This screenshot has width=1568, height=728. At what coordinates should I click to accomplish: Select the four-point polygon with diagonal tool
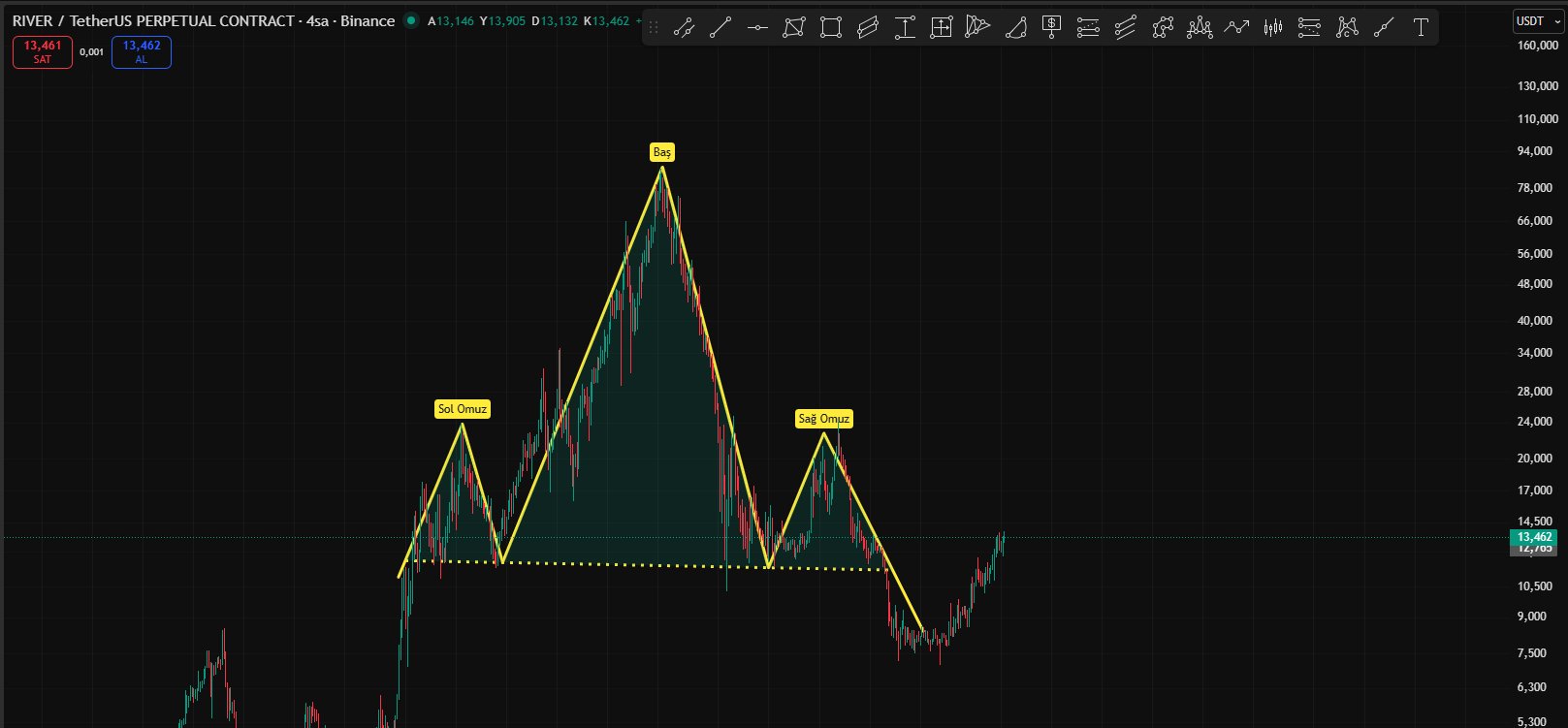click(794, 28)
